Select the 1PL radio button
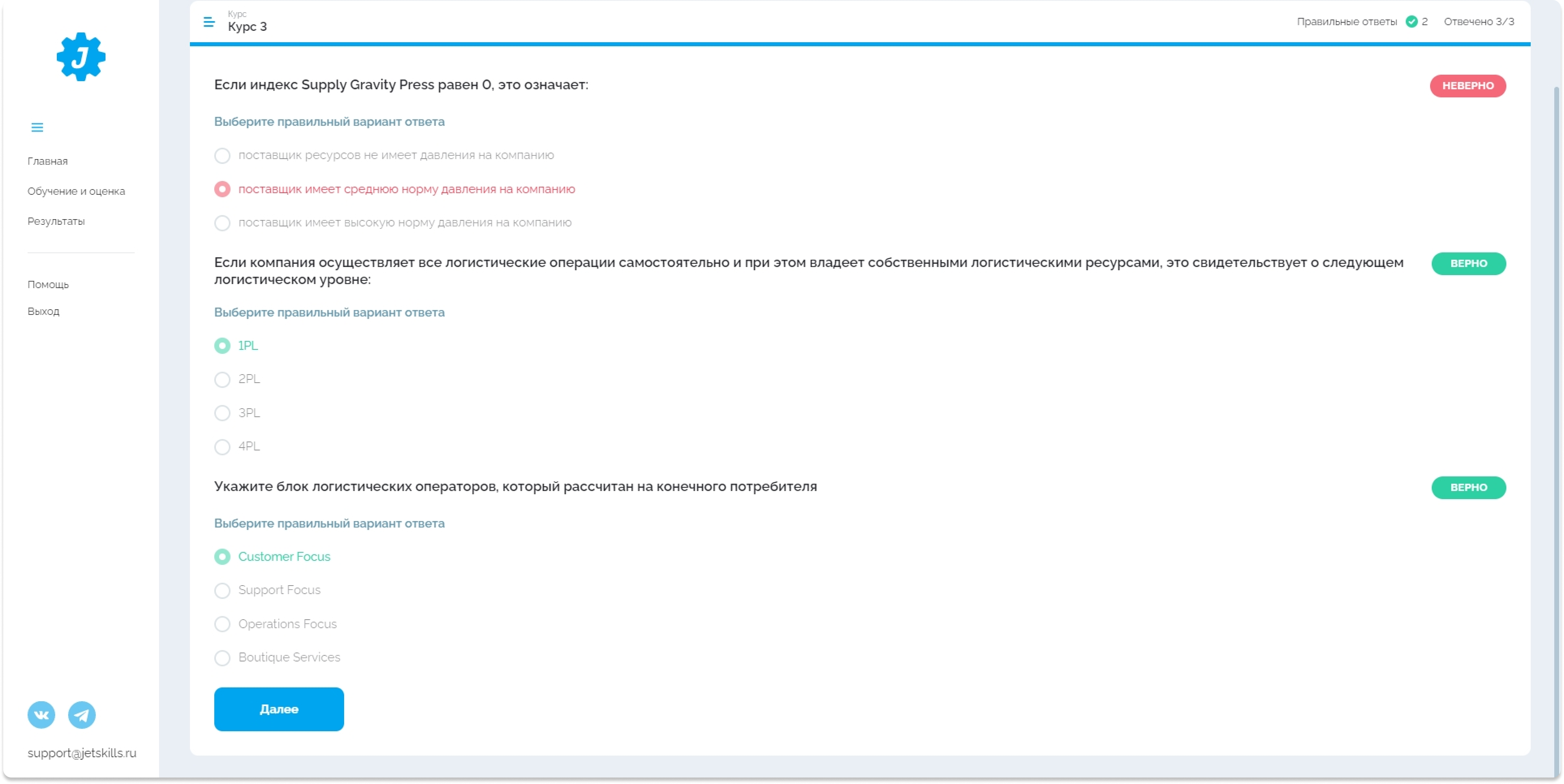This screenshot has width=1564, height=784. [222, 346]
